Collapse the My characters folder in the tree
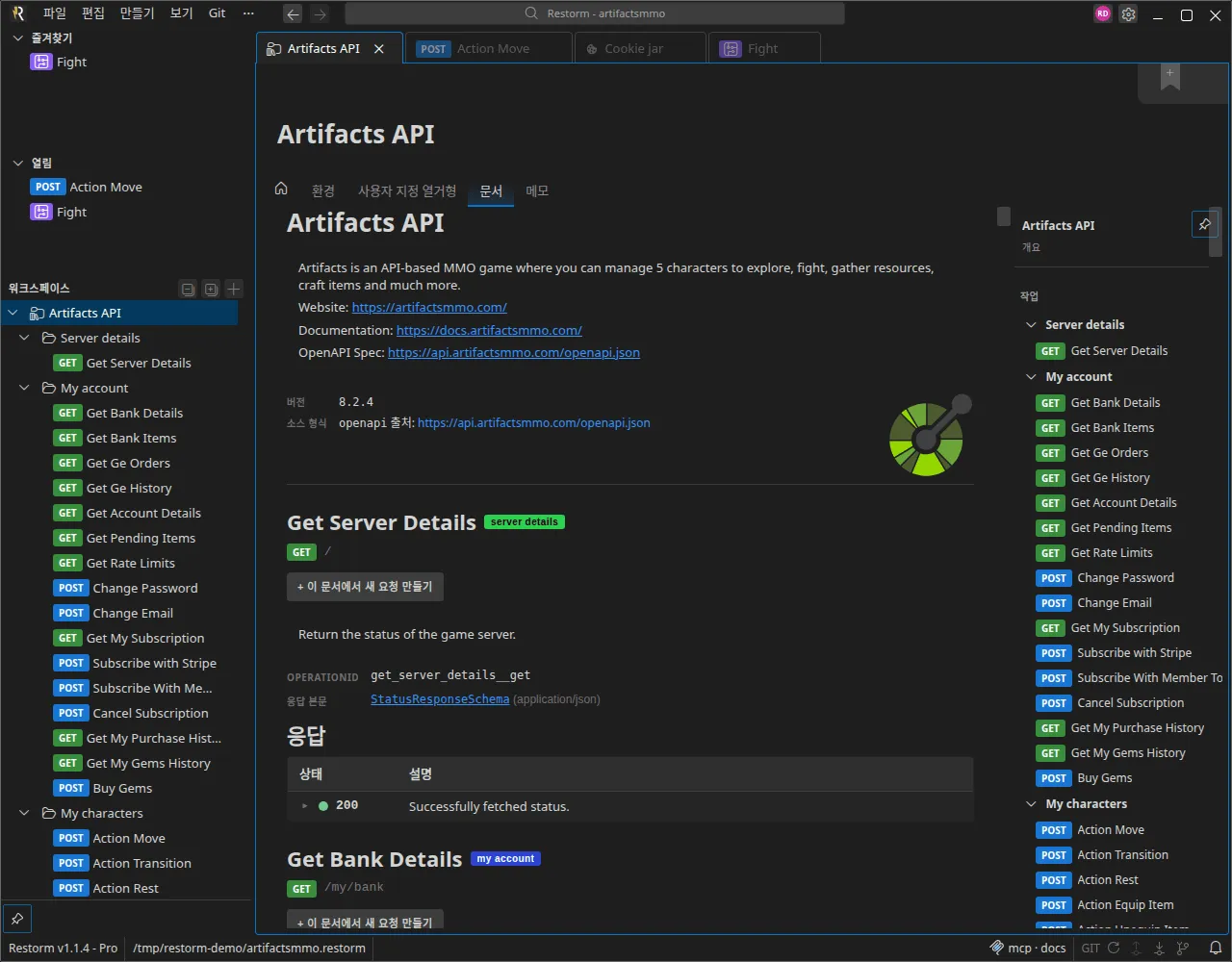Screen dimensions: 1232x962 tap(26, 813)
